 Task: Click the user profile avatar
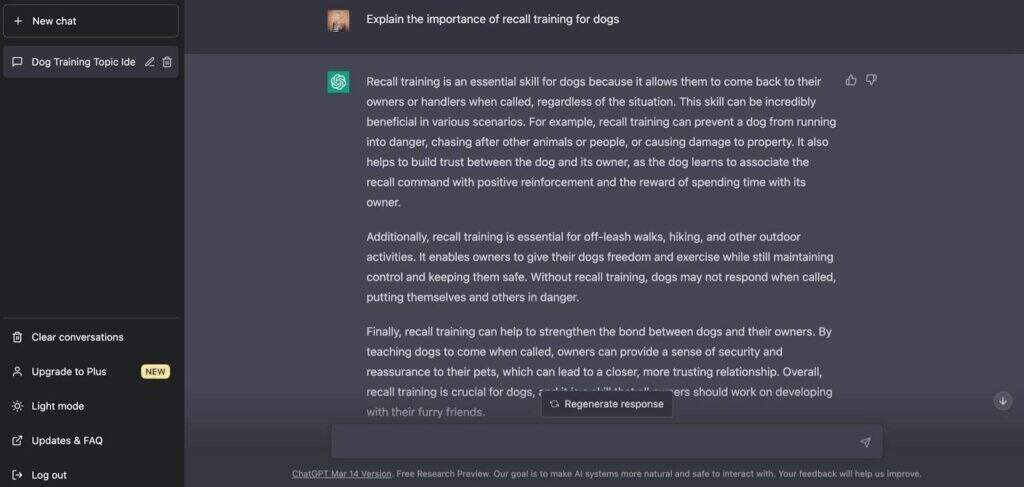click(338, 20)
